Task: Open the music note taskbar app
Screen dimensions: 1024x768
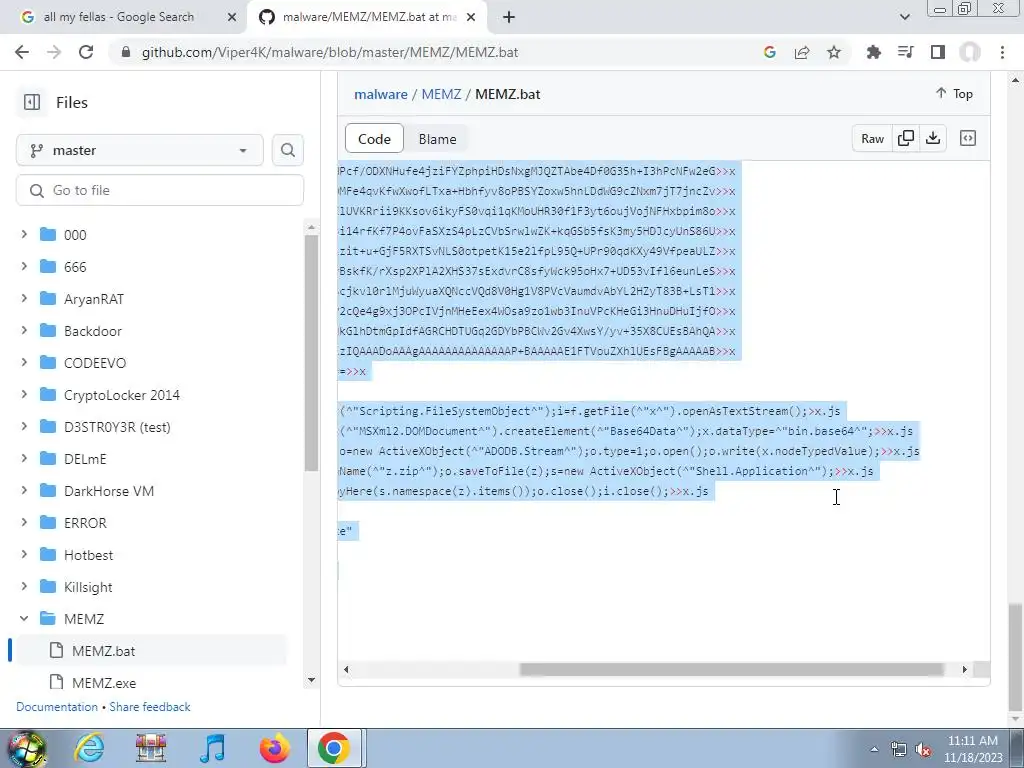Action: click(212, 748)
